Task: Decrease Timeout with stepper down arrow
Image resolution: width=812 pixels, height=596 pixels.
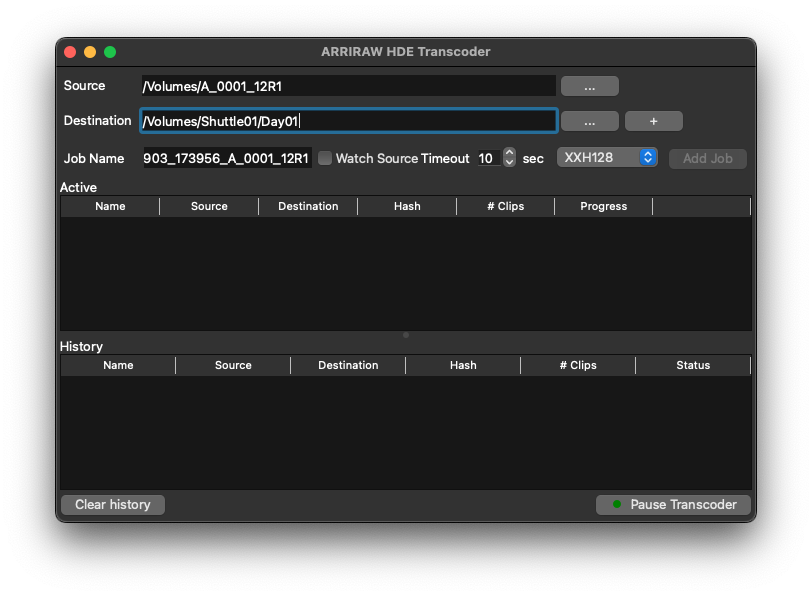Action: pyautogui.click(x=509, y=163)
